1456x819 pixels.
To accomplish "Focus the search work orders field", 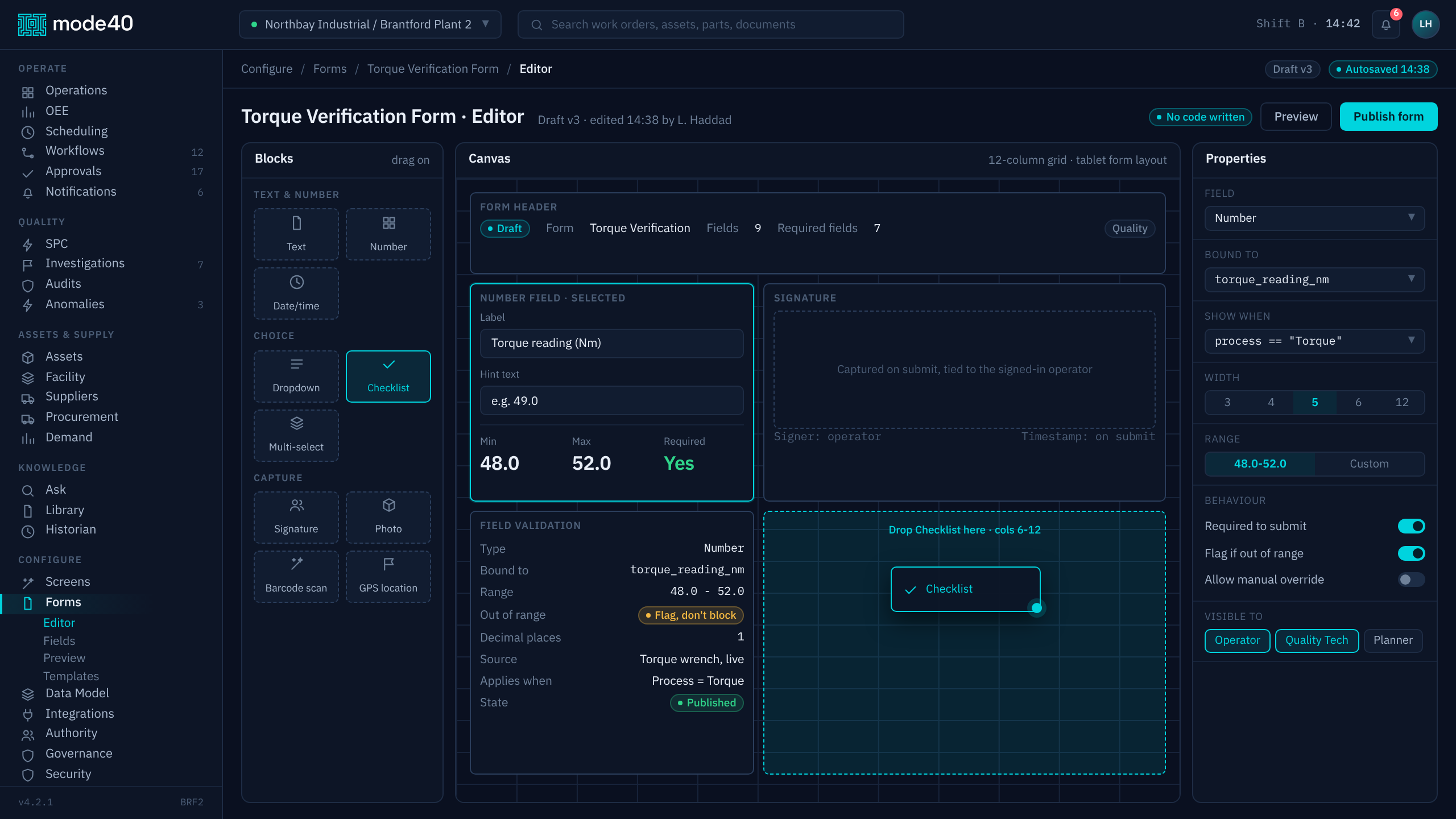I will coord(710,24).
